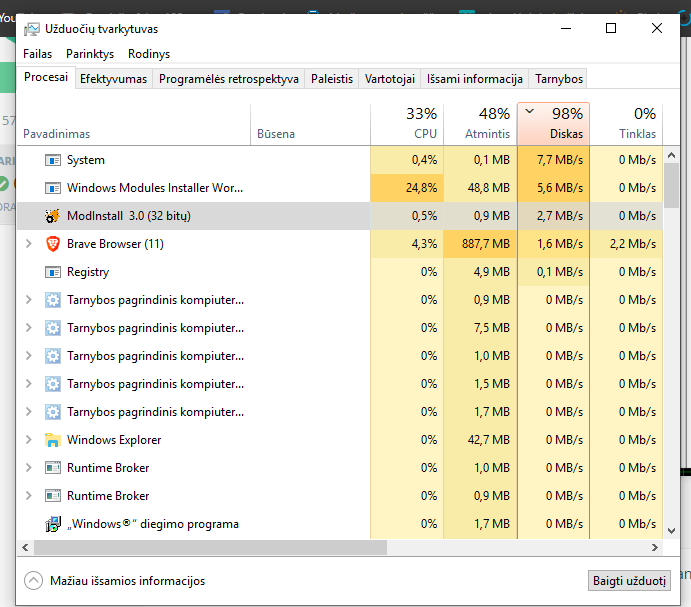This screenshot has height=607, width=691.
Task: Select the Procesai tab
Action: pyautogui.click(x=46, y=77)
